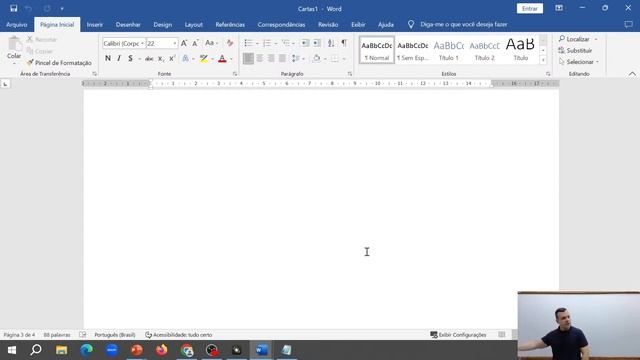Open the font size 22 dropdown
The image size is (640, 360).
tap(175, 43)
